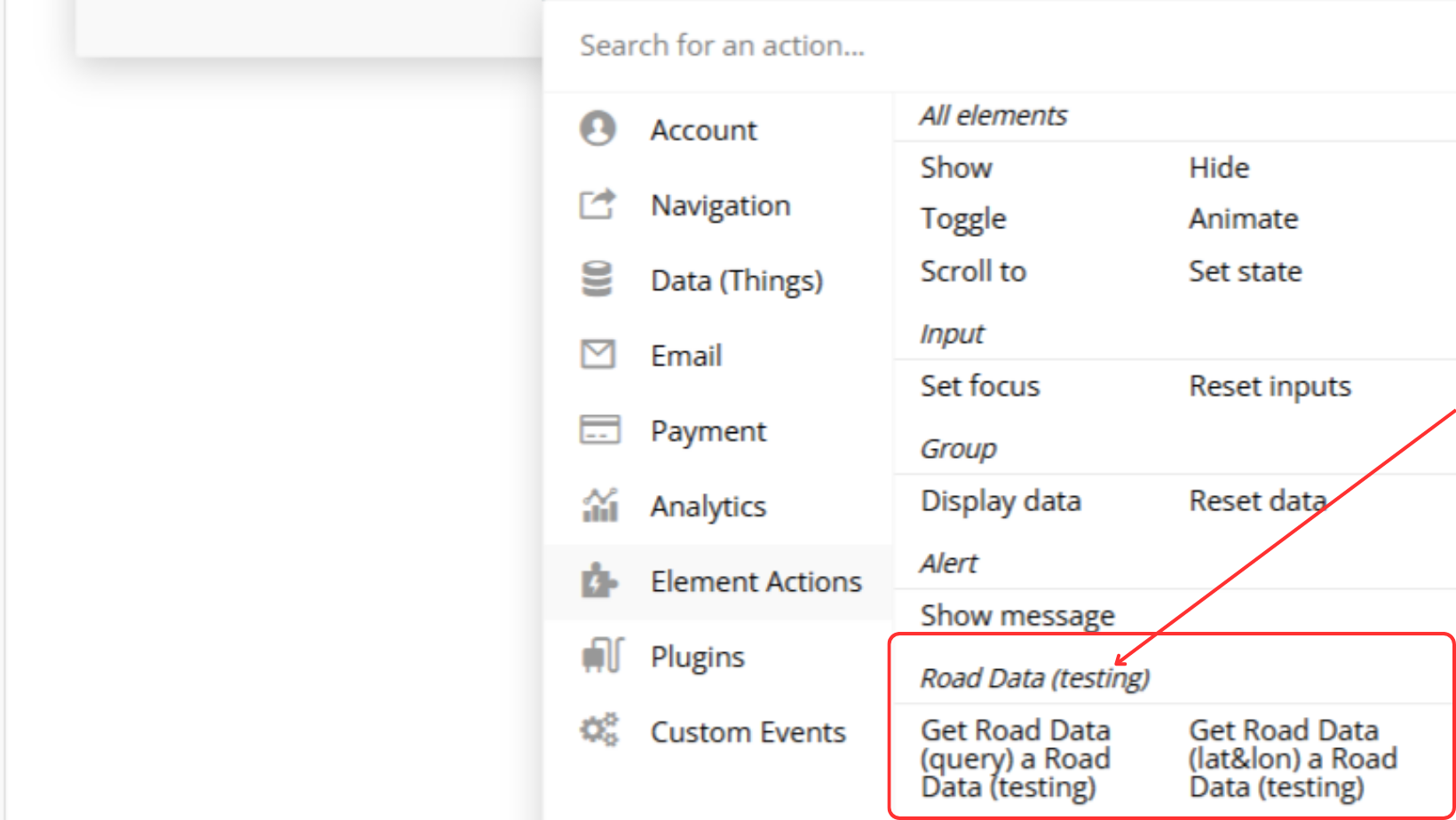Screen dimensions: 1456x820
Task: Click the Custom Events gears icon
Action: pyautogui.click(x=599, y=731)
